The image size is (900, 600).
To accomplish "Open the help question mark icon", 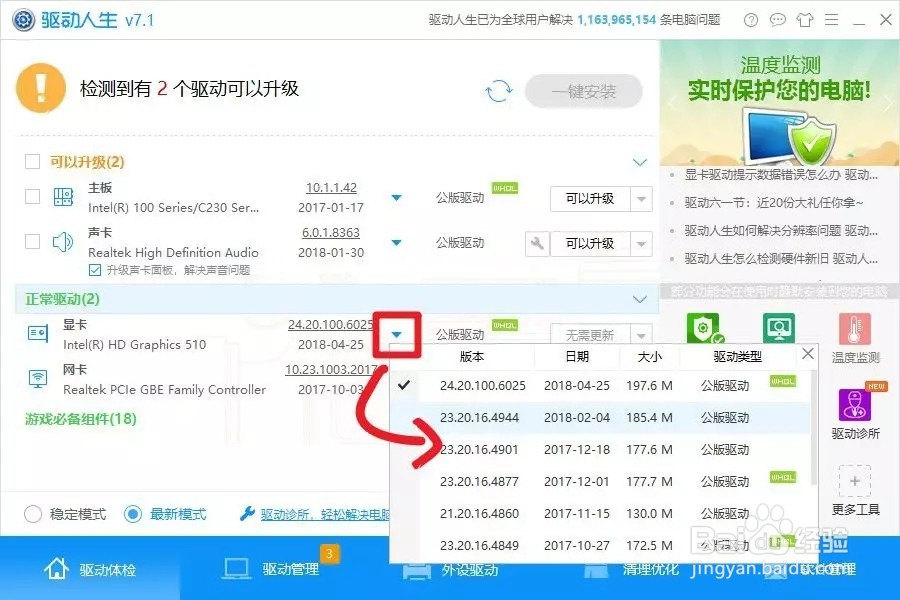I will click(x=750, y=20).
